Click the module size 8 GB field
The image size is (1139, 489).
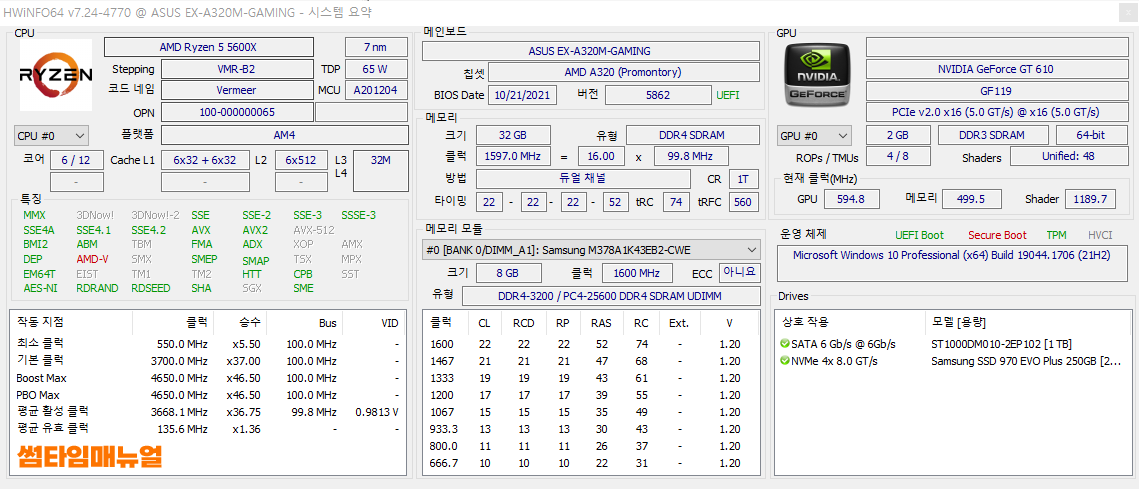click(x=508, y=273)
